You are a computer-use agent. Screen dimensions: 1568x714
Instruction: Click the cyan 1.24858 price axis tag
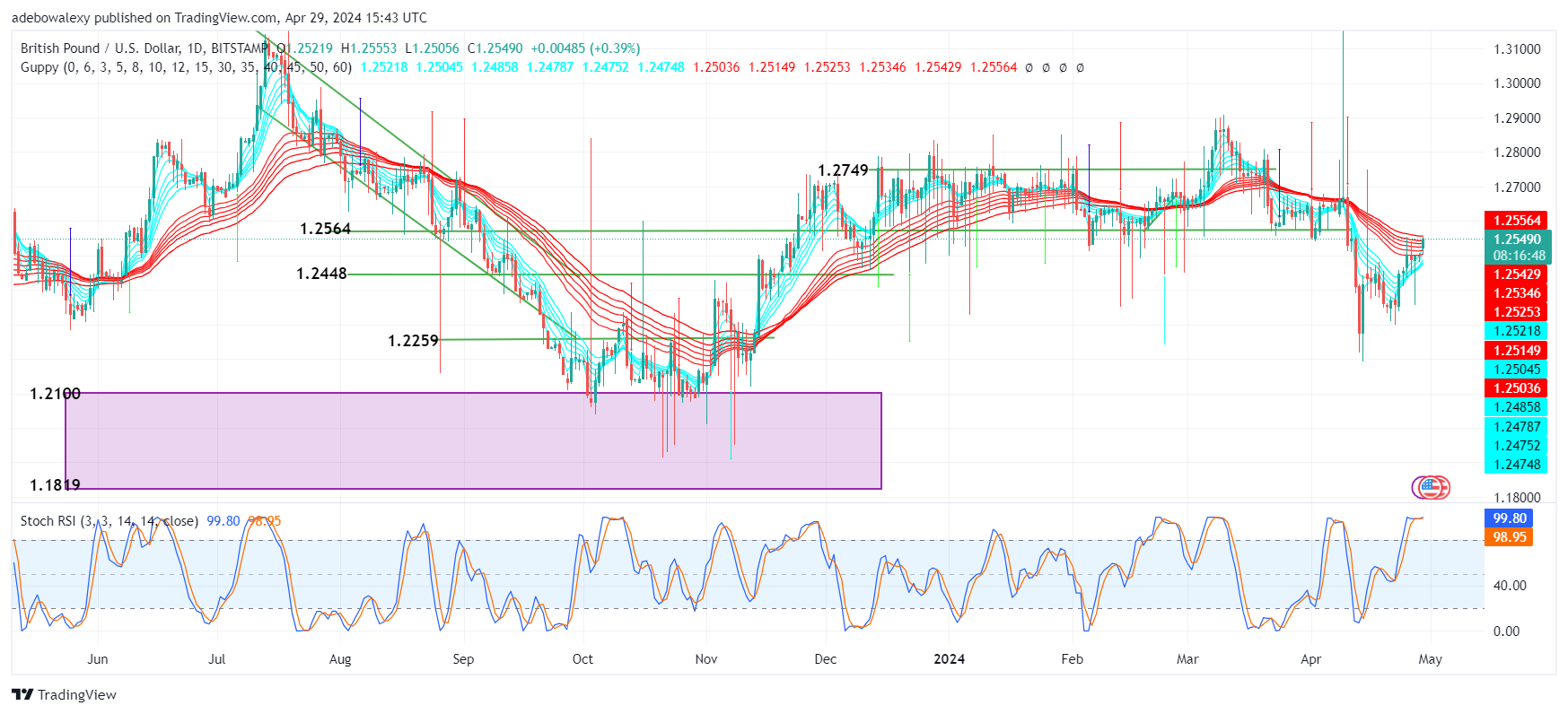coord(1517,407)
